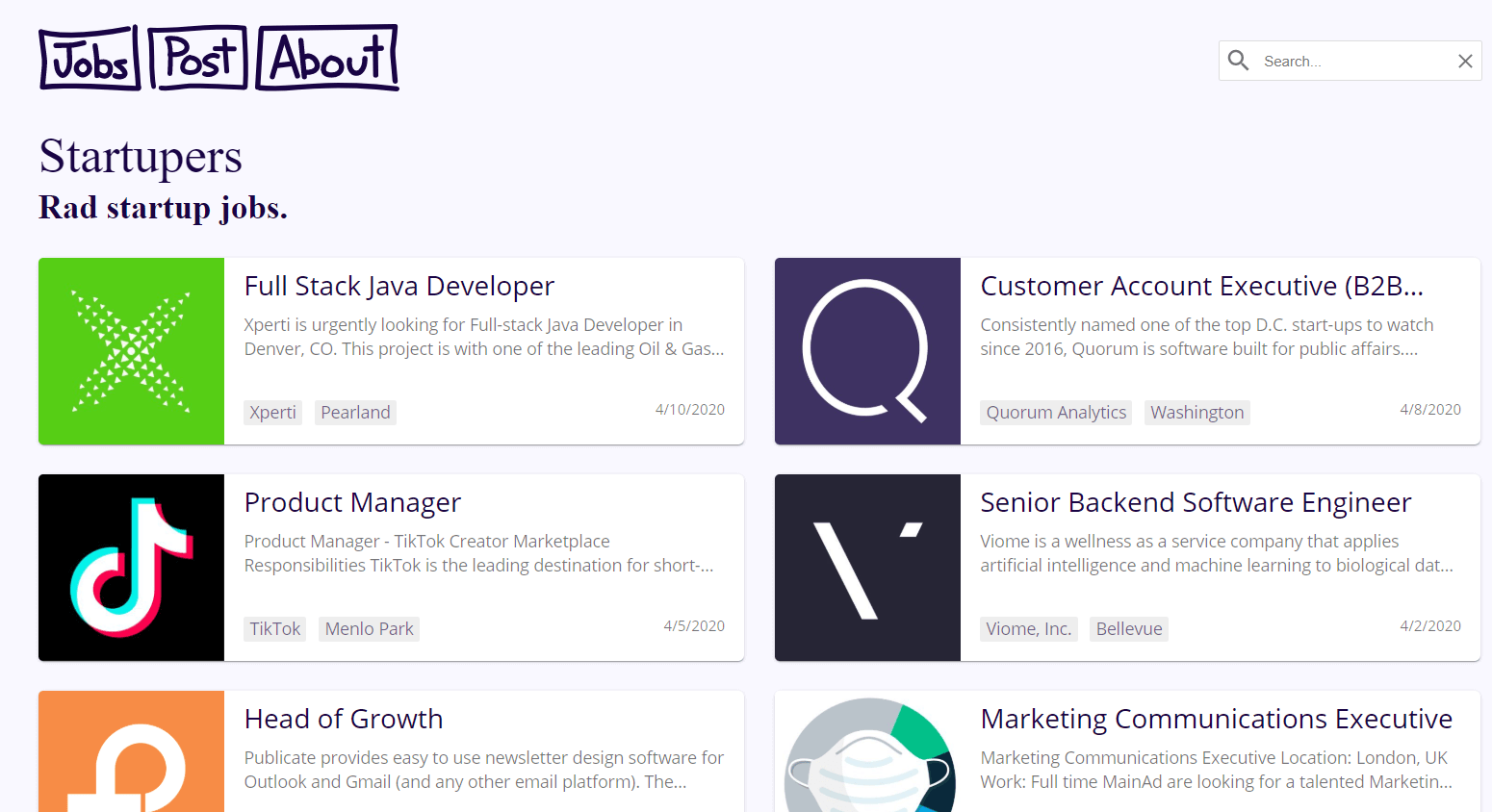Clear the search with the X icon
The image size is (1492, 812).
coord(1465,61)
